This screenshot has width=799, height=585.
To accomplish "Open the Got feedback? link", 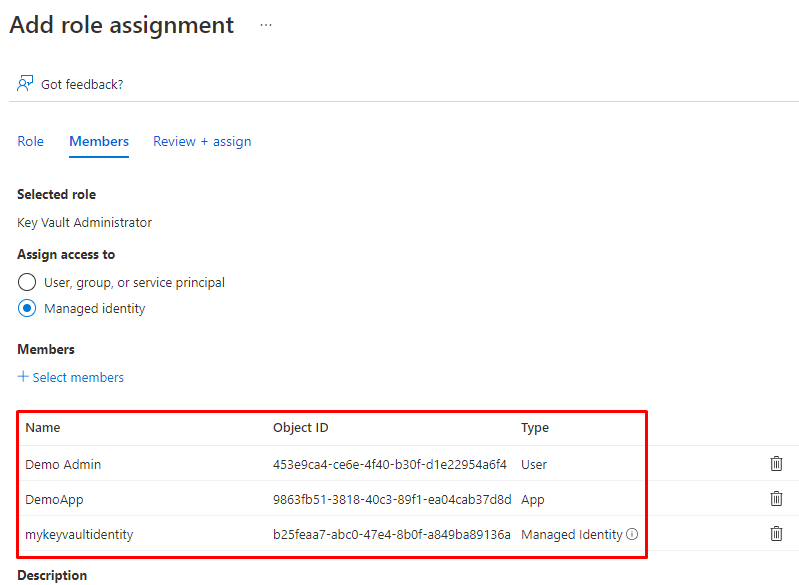I will click(x=82, y=84).
